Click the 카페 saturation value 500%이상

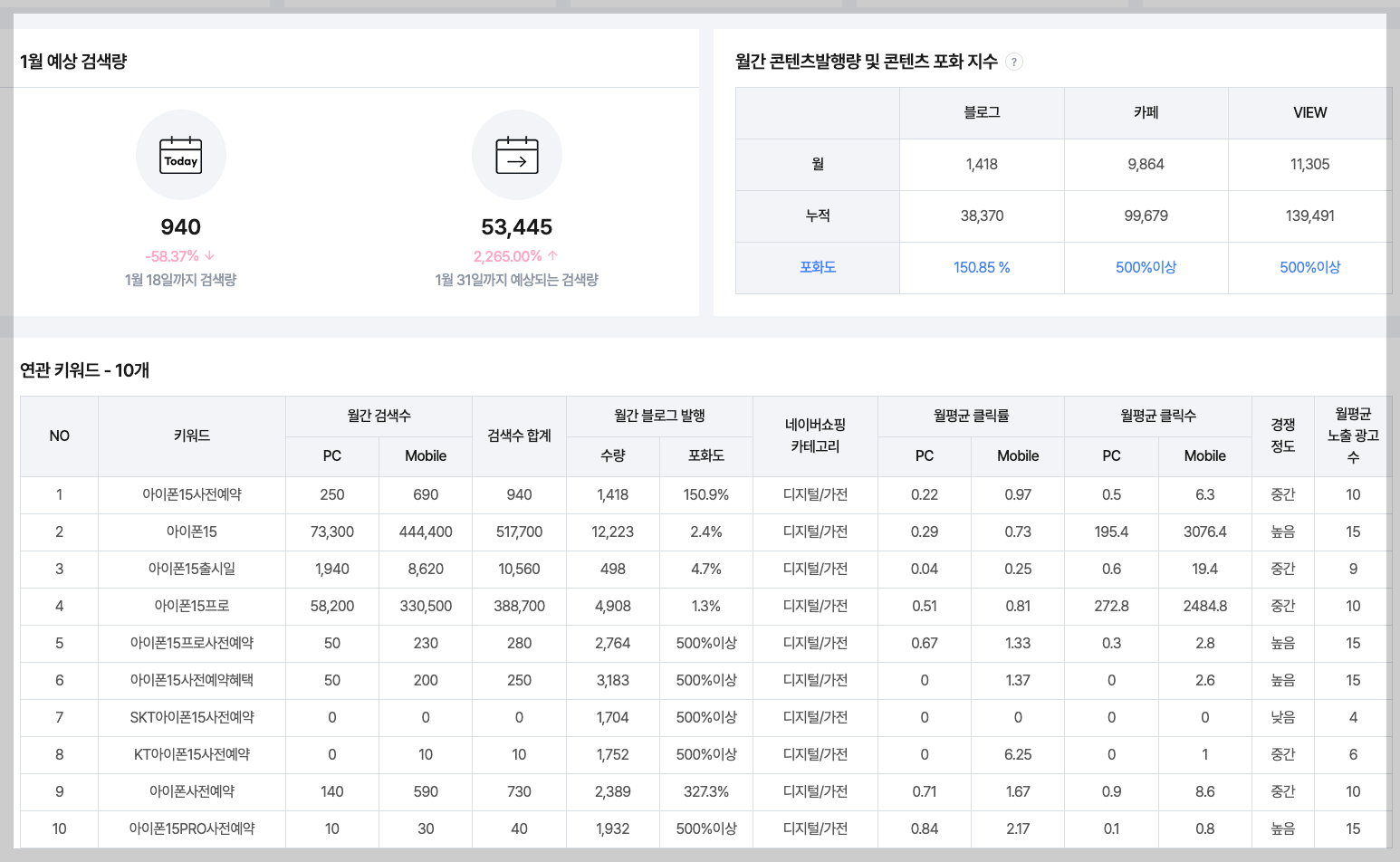tap(1146, 267)
